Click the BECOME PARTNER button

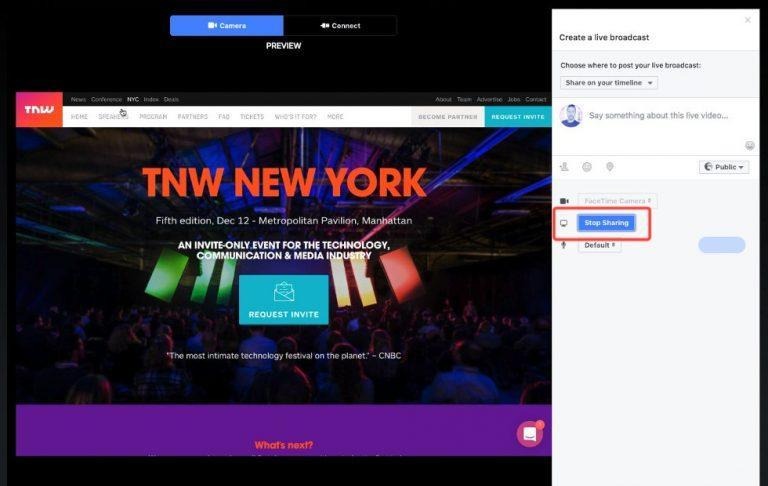[448, 117]
